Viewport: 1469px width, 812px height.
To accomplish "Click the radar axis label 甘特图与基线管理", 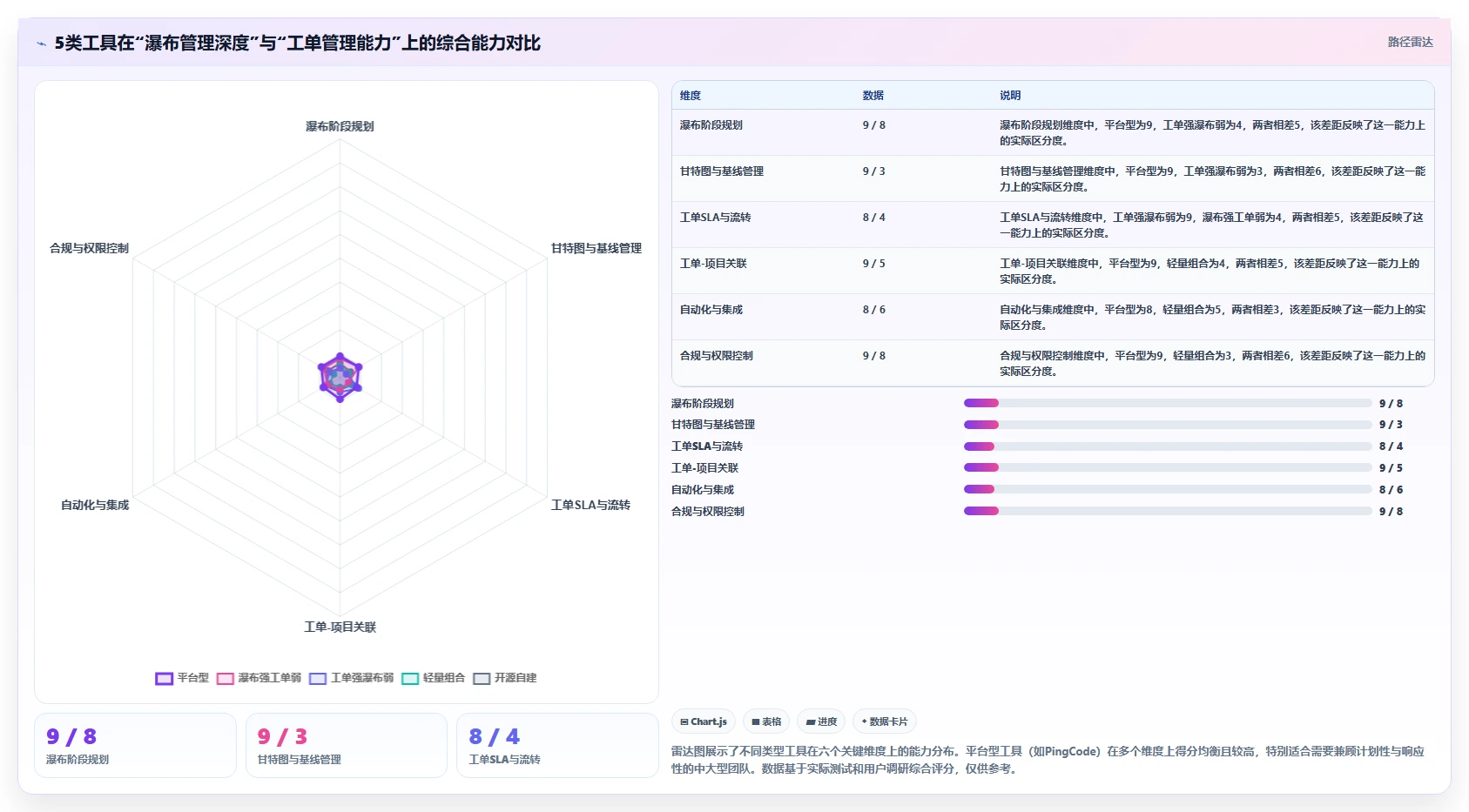I will 596,248.
